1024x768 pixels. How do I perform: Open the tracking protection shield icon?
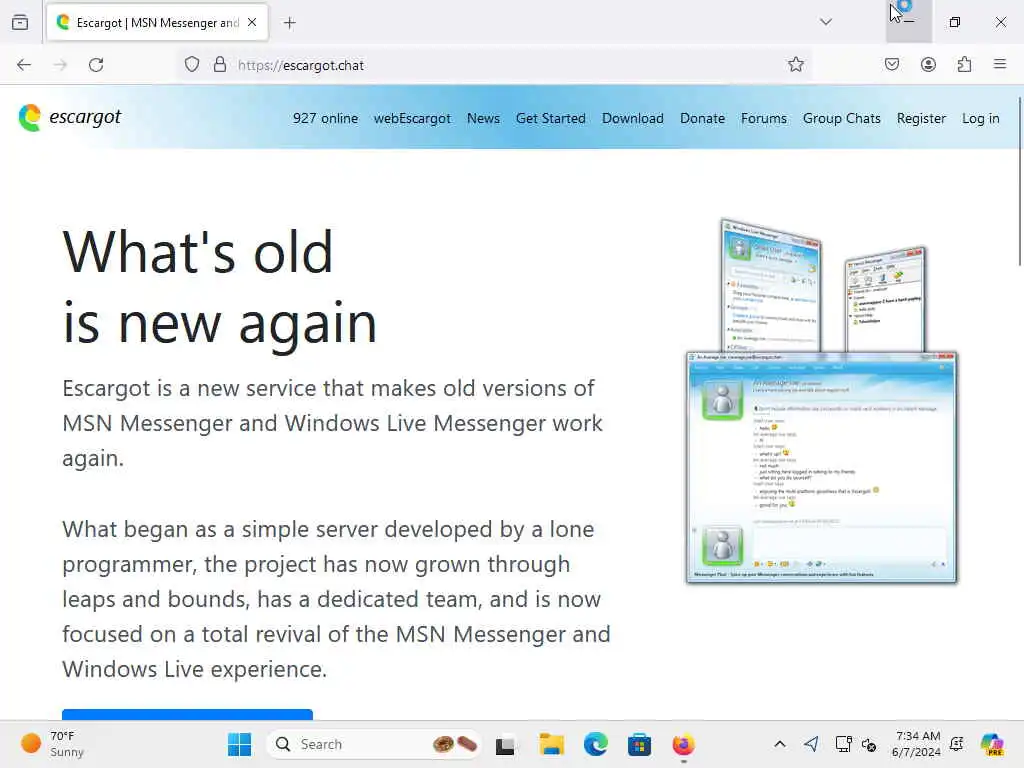[191, 65]
